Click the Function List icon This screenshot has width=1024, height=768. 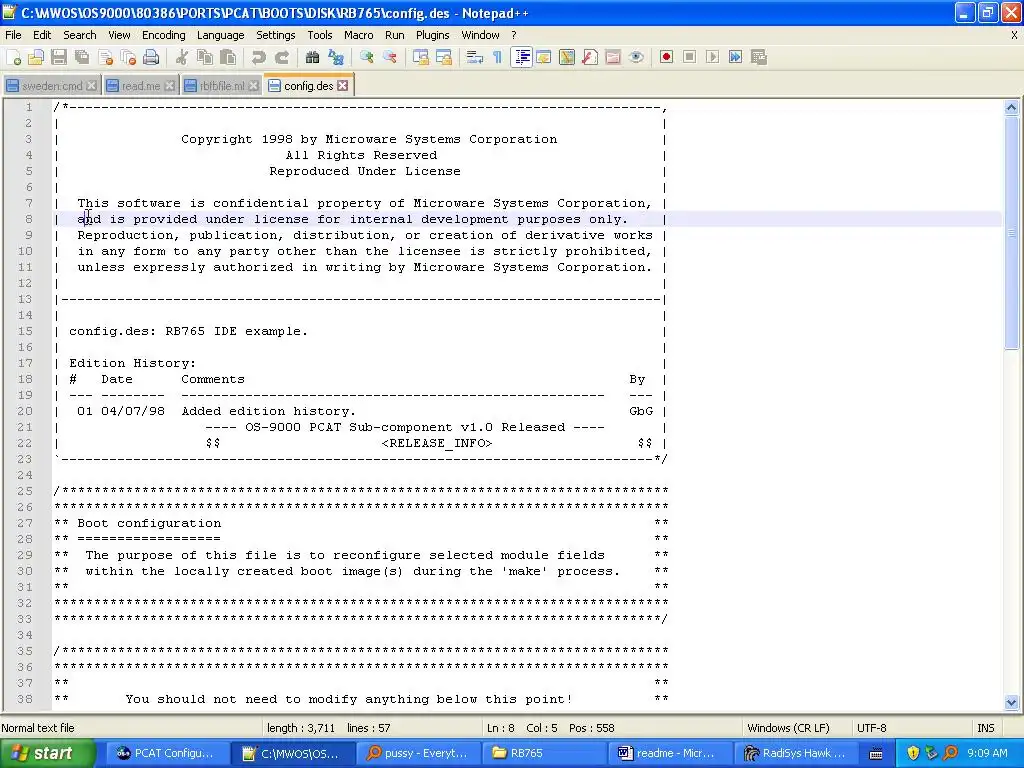(590, 57)
